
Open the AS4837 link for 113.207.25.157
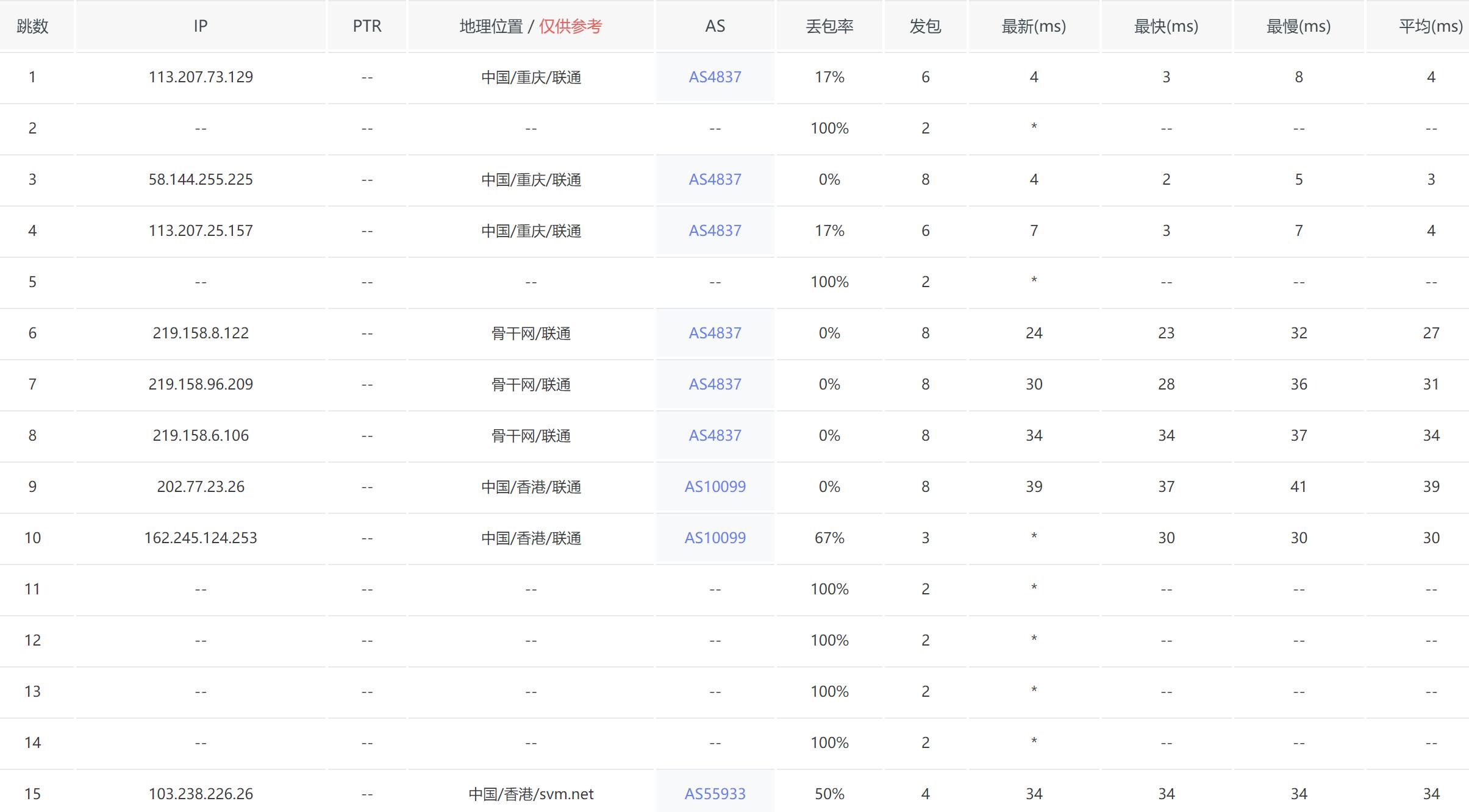[x=715, y=230]
